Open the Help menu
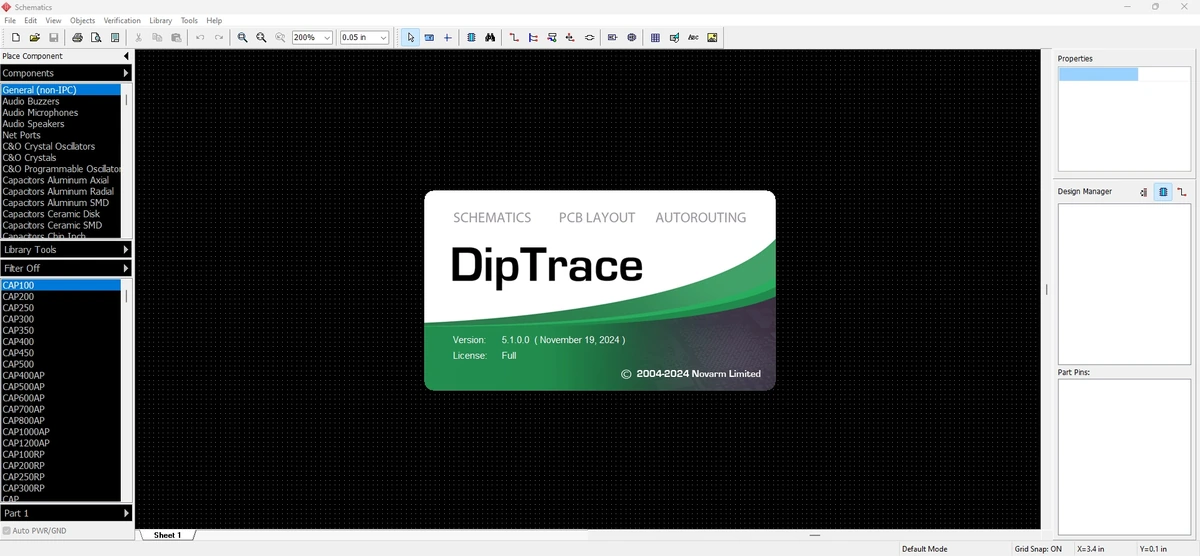This screenshot has width=1200, height=556. [214, 20]
